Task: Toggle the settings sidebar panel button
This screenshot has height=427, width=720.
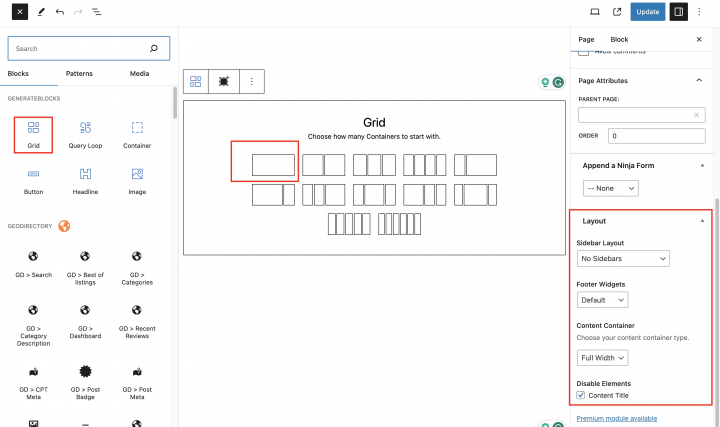Action: pos(679,12)
